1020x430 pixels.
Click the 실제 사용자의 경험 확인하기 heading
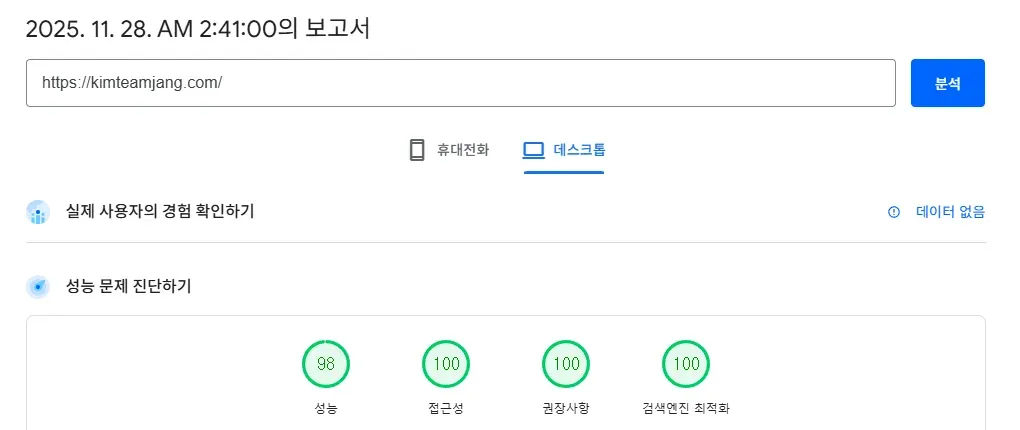click(160, 212)
